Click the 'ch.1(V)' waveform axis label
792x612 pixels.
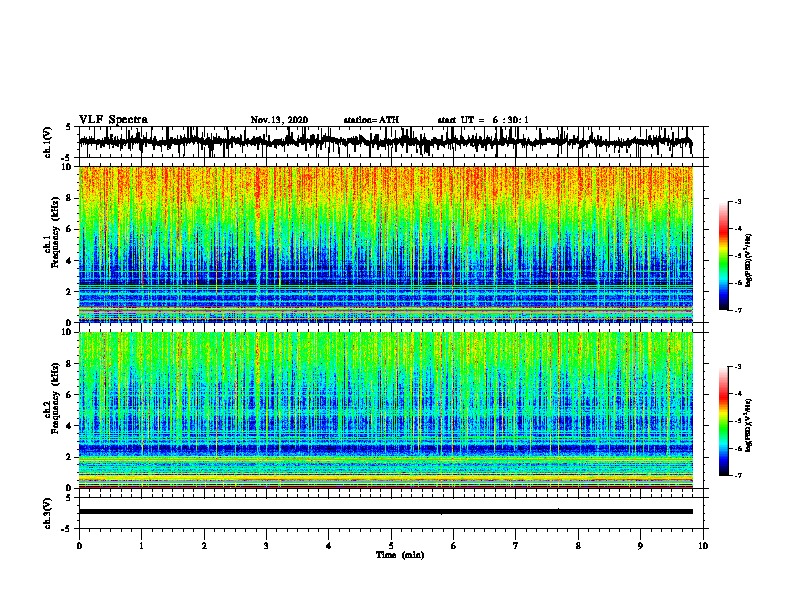coord(48,142)
